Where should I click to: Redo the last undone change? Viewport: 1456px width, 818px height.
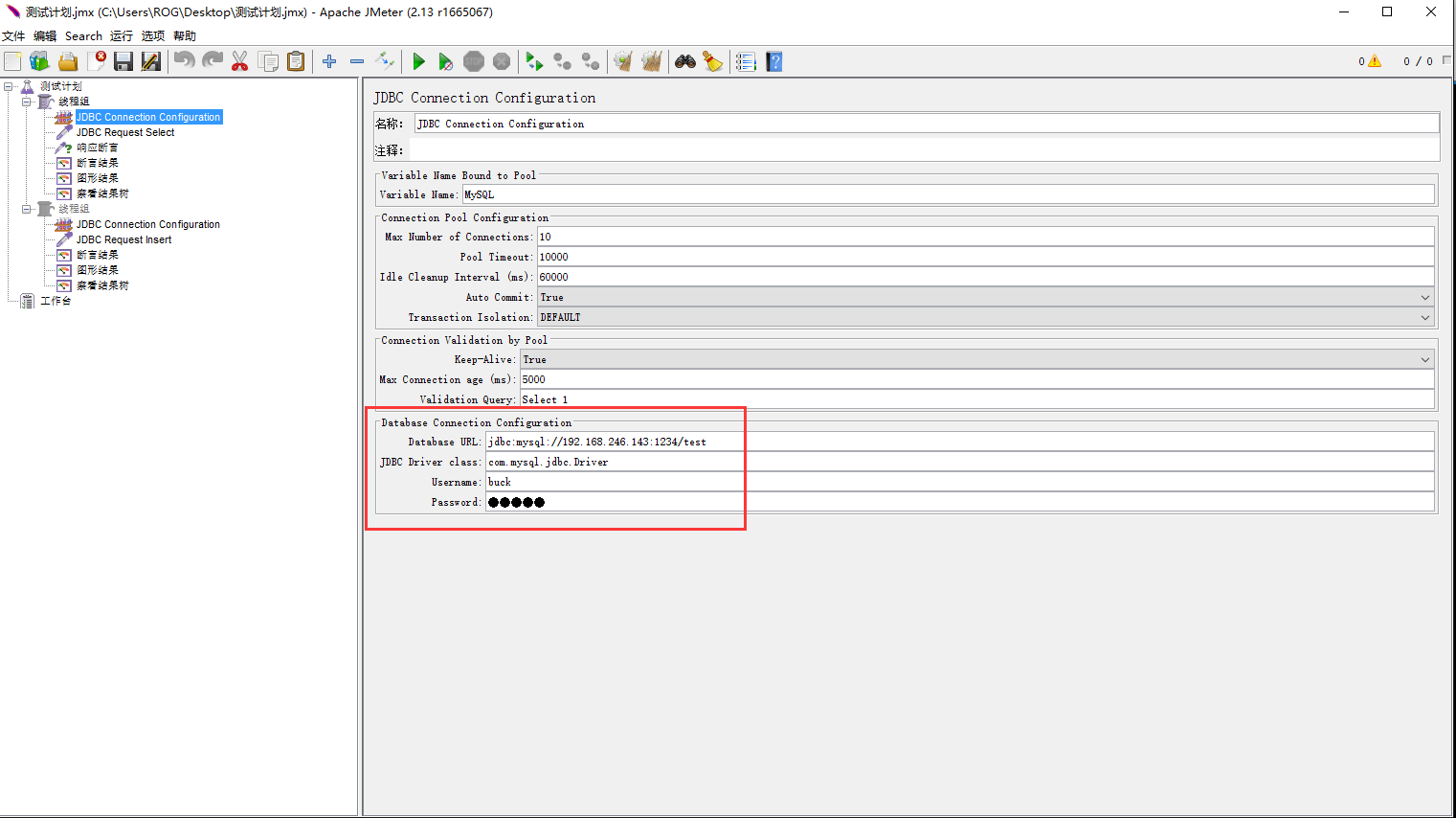click(x=213, y=61)
